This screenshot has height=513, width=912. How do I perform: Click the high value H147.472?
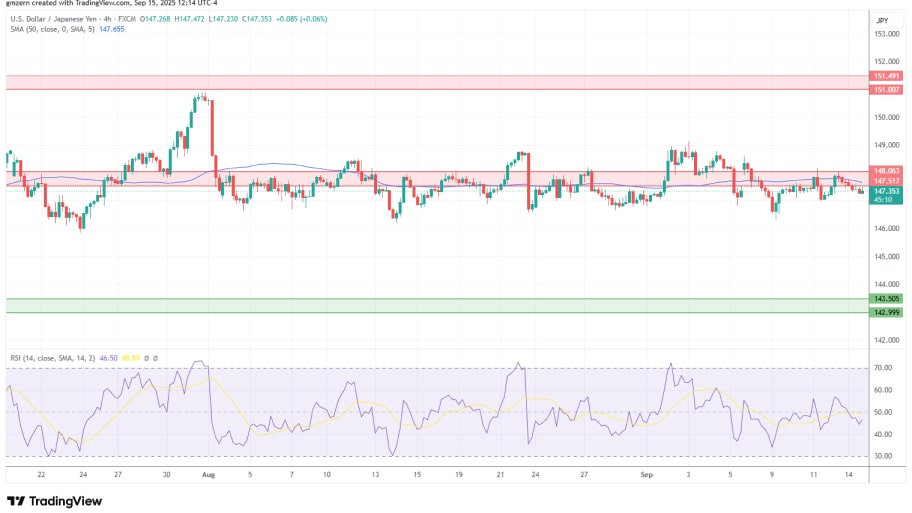click(x=190, y=19)
